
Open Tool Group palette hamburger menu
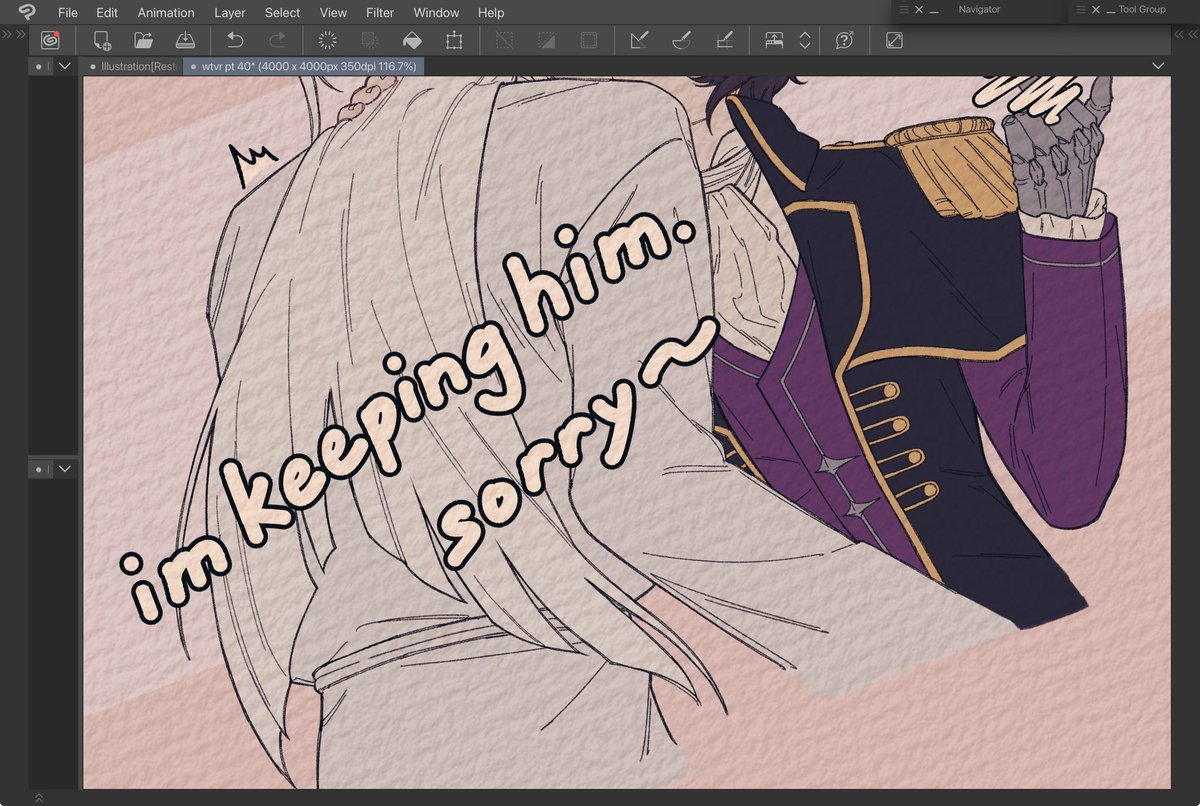[x=1081, y=9]
